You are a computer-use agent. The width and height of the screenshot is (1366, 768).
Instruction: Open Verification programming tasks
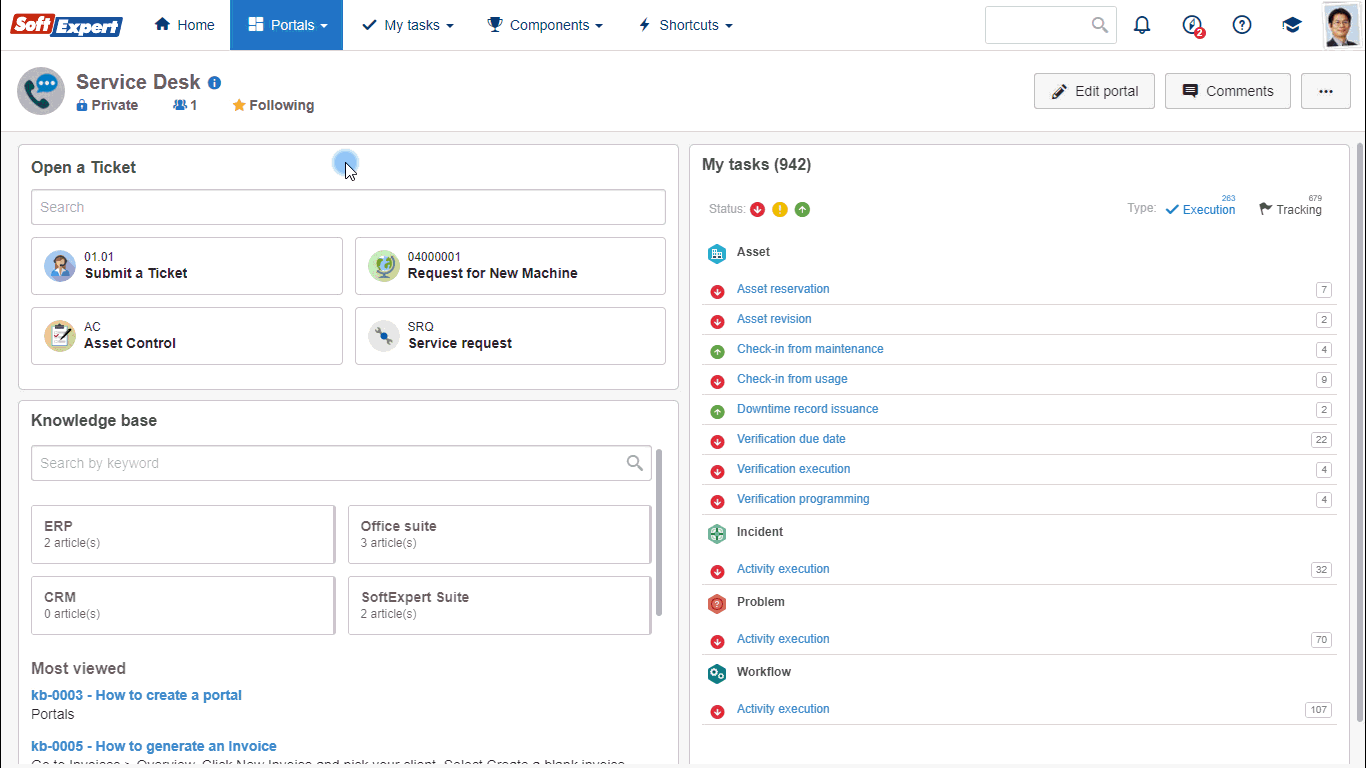[x=803, y=499]
